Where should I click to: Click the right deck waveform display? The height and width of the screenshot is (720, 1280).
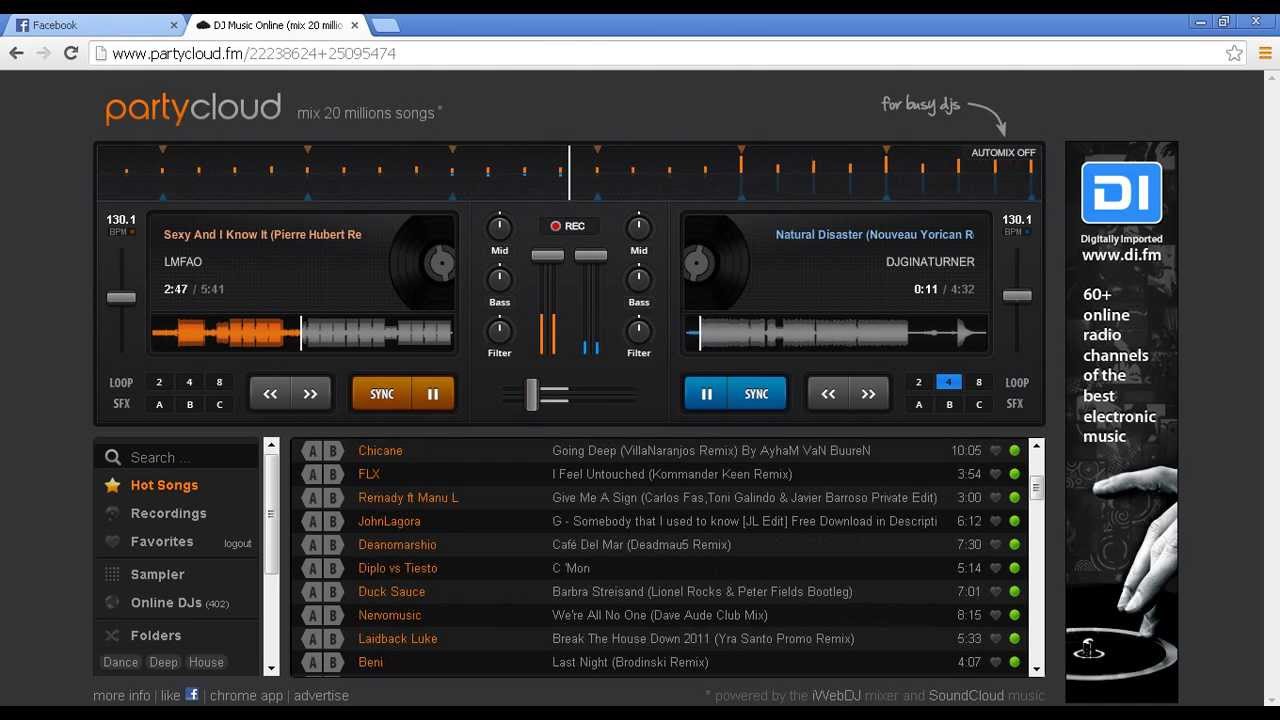(836, 333)
